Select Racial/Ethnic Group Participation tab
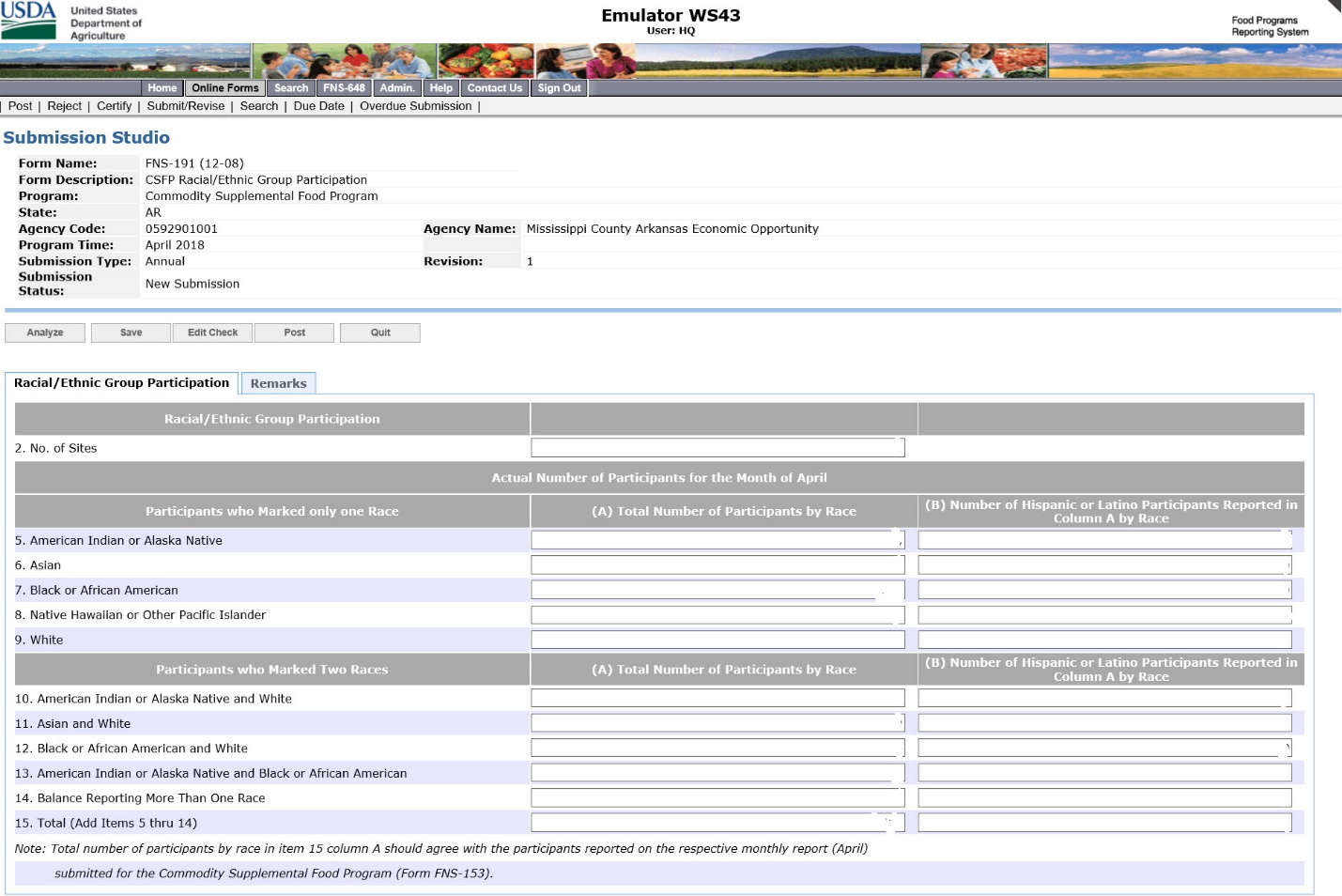The height and width of the screenshot is (896, 1342). click(x=121, y=383)
